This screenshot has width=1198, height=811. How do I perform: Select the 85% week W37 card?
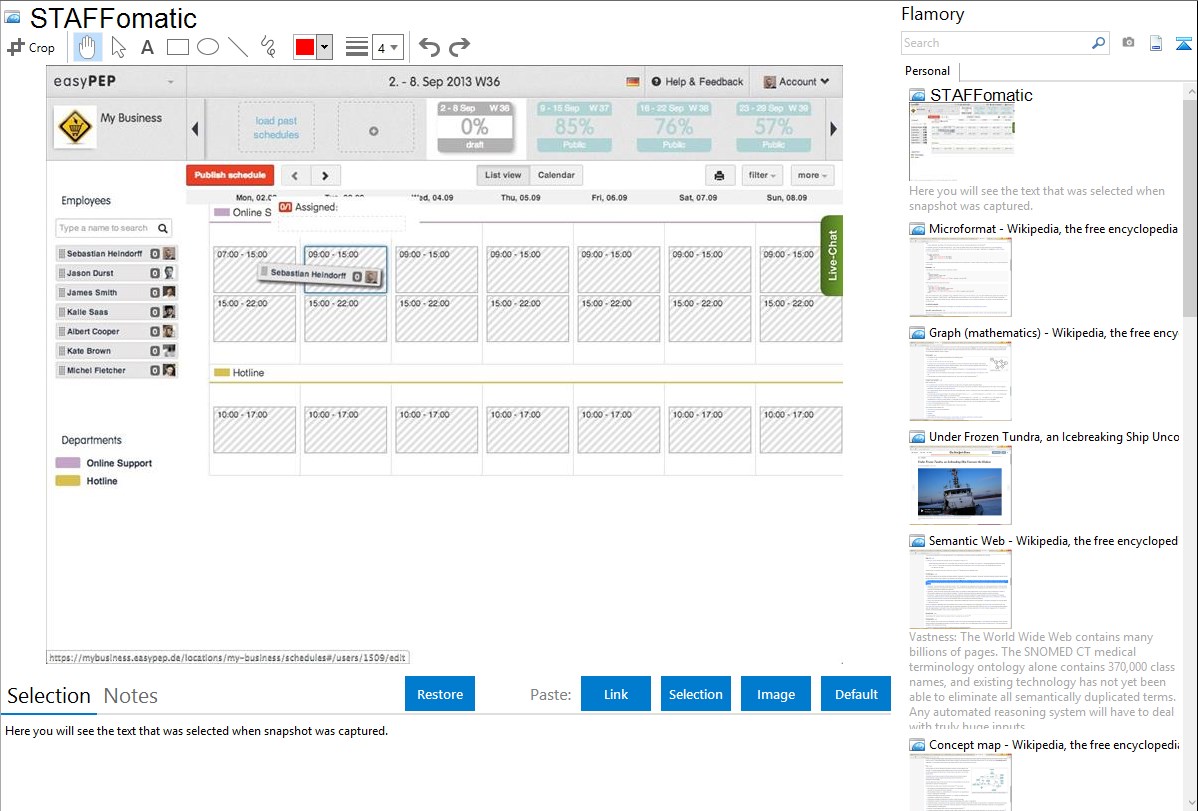coord(574,126)
